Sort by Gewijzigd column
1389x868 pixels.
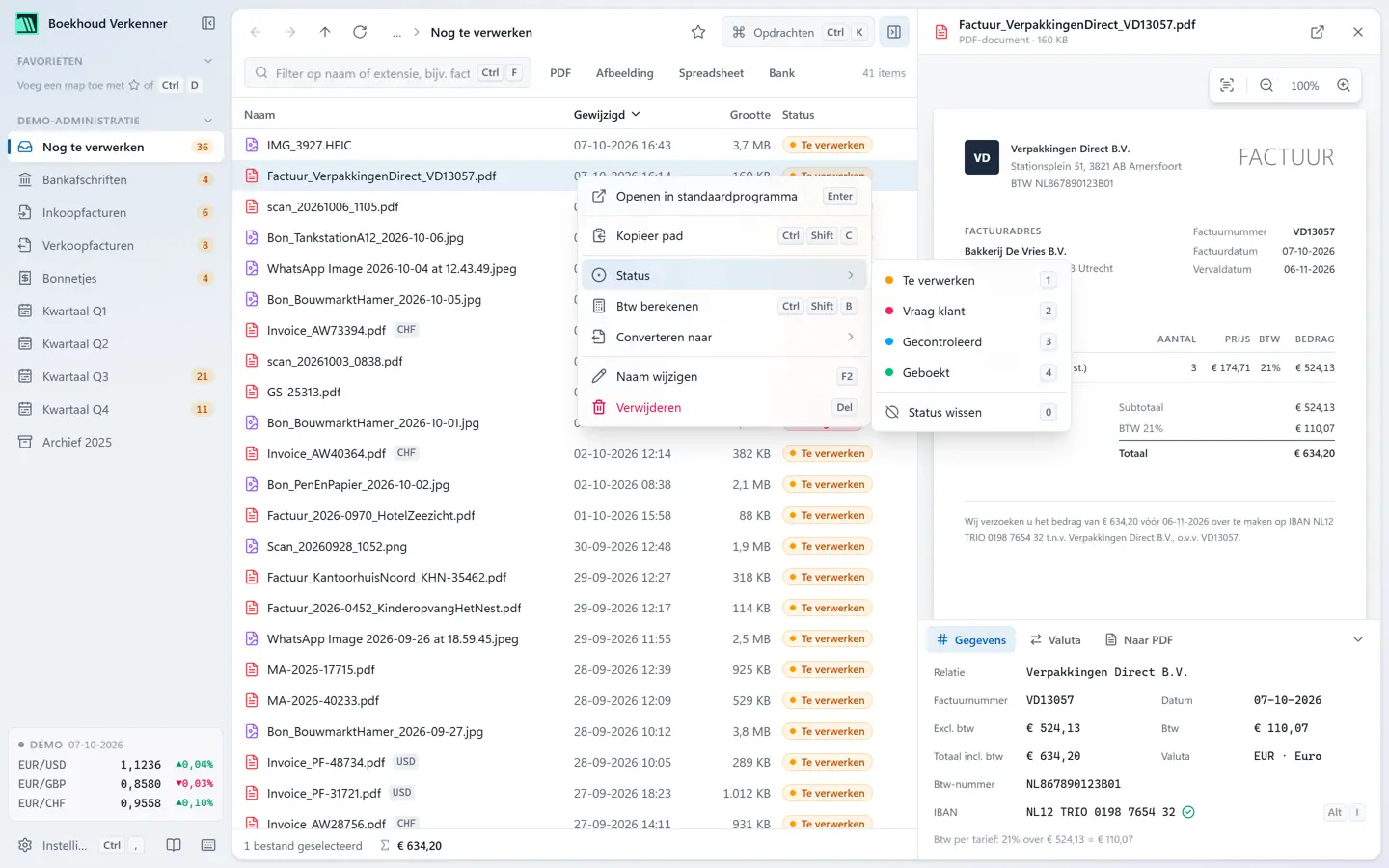tap(607, 115)
